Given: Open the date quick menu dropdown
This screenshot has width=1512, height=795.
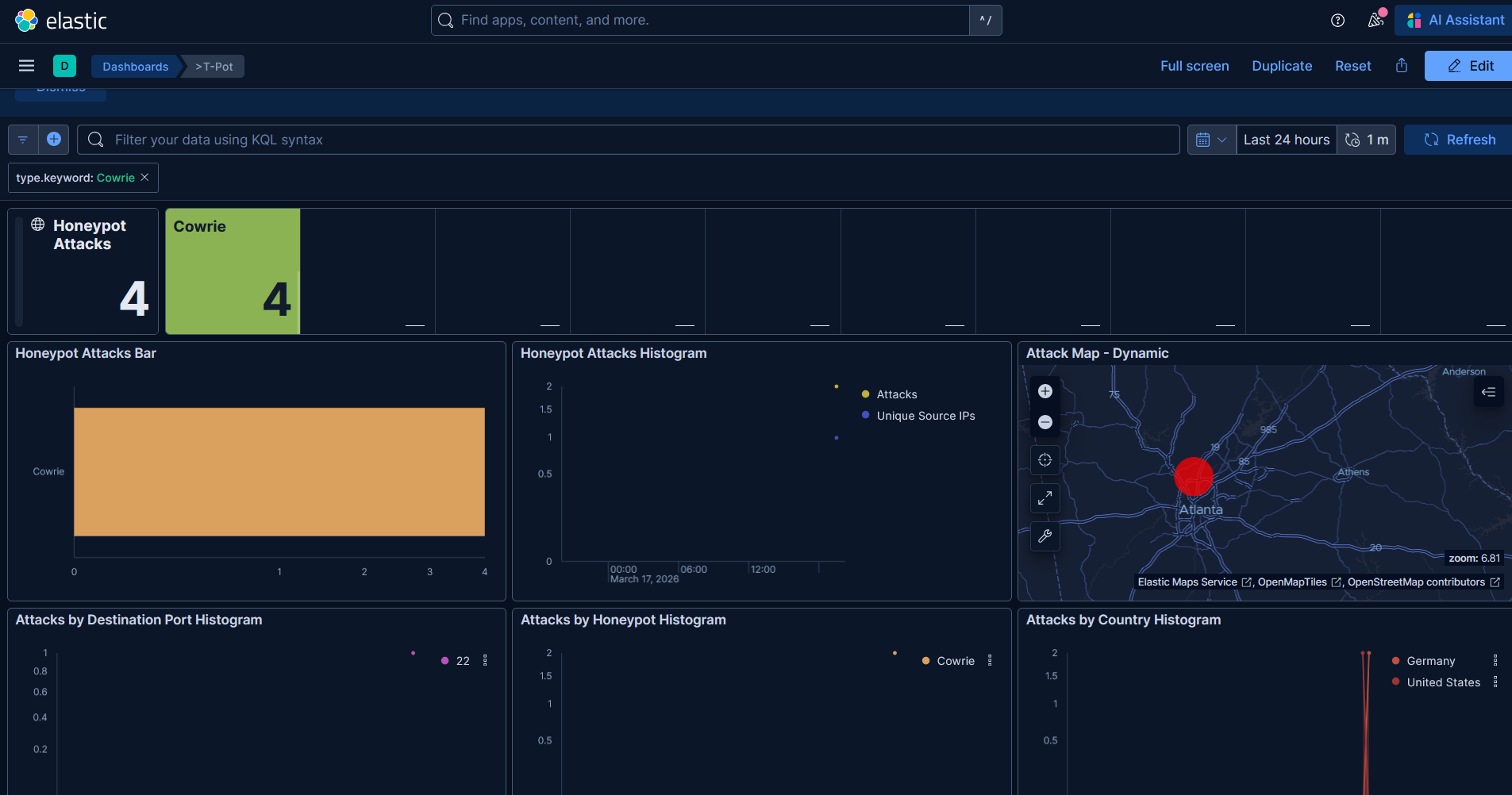Looking at the screenshot, I should coord(1211,140).
